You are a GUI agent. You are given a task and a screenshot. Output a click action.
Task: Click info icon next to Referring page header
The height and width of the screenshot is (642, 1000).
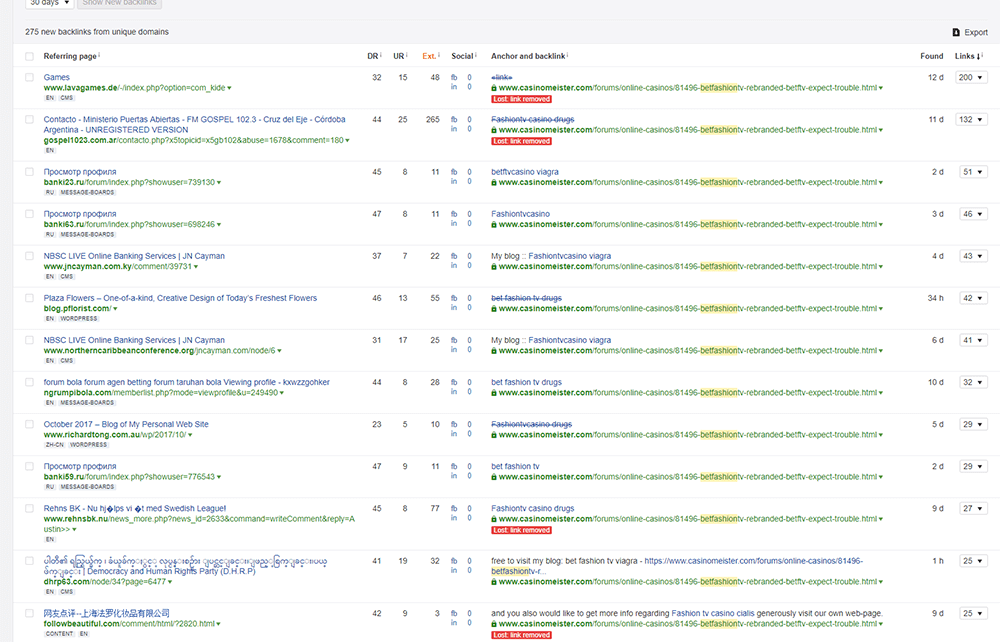tap(100, 56)
